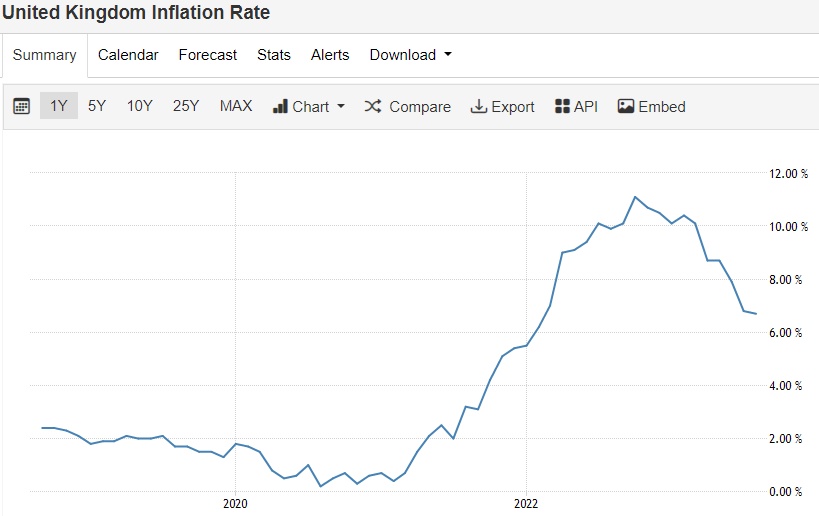Screen dimensions: 819x516
Task: Show the MAX time range
Action: [236, 106]
